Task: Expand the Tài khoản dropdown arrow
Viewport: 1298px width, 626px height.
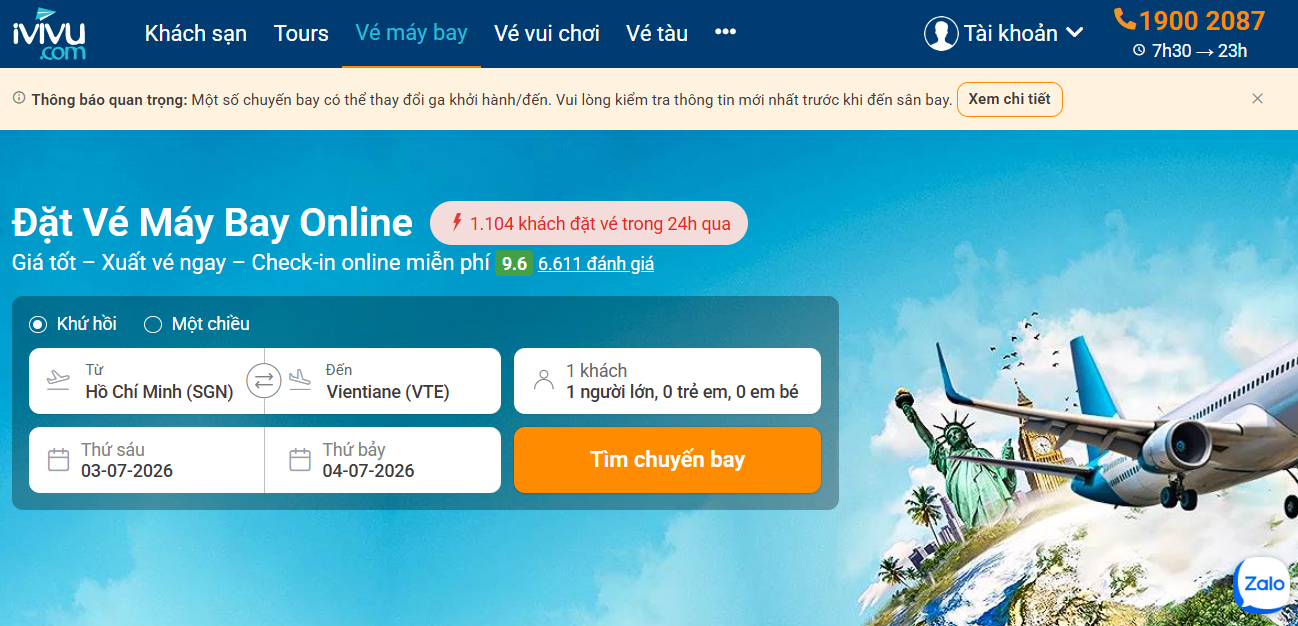Action: [x=1075, y=33]
